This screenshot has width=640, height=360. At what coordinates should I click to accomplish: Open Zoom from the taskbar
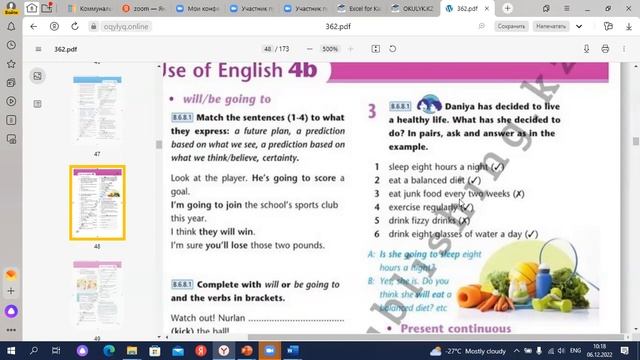(x=269, y=351)
